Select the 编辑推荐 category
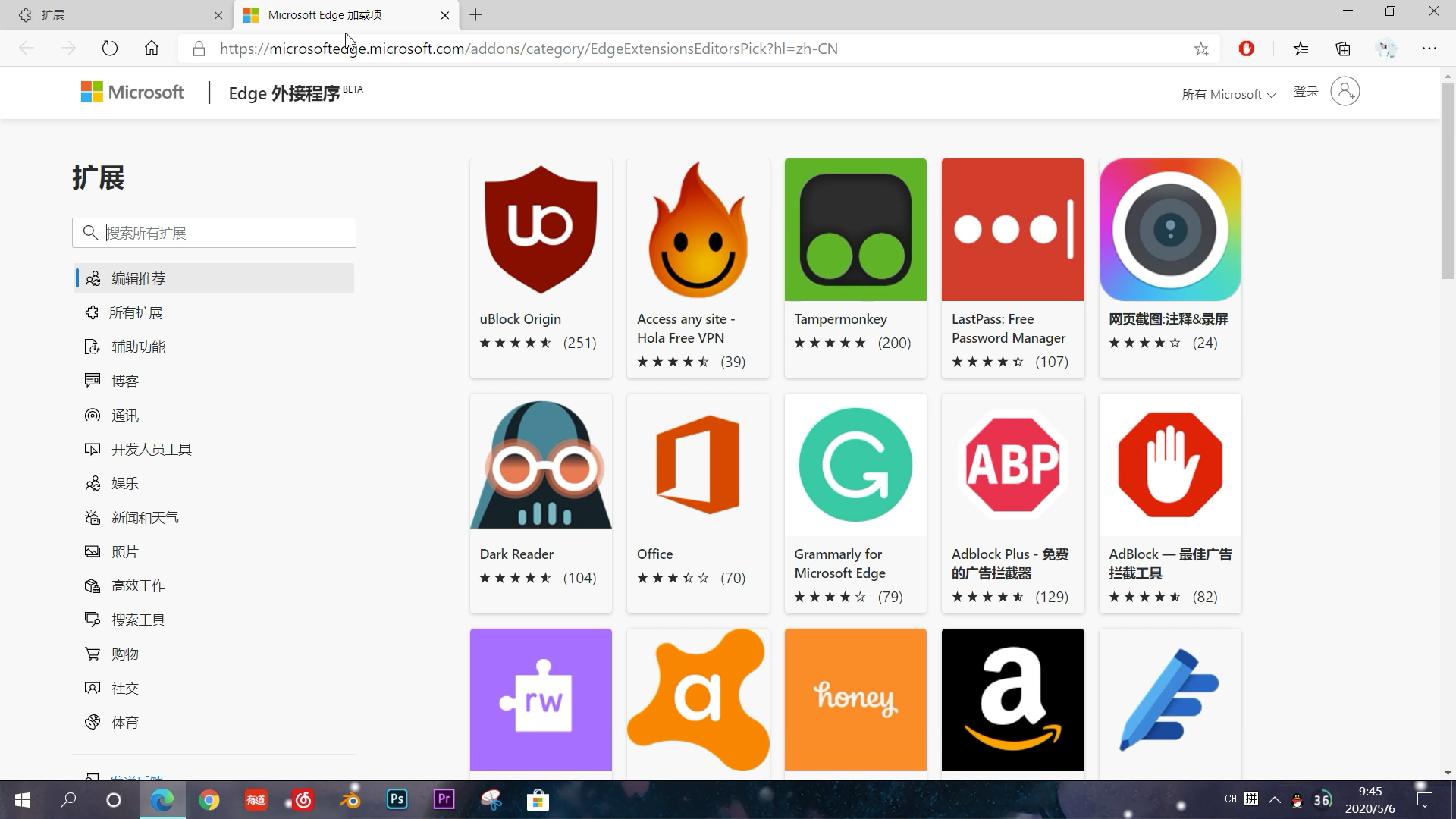This screenshot has height=819, width=1456. (x=214, y=278)
